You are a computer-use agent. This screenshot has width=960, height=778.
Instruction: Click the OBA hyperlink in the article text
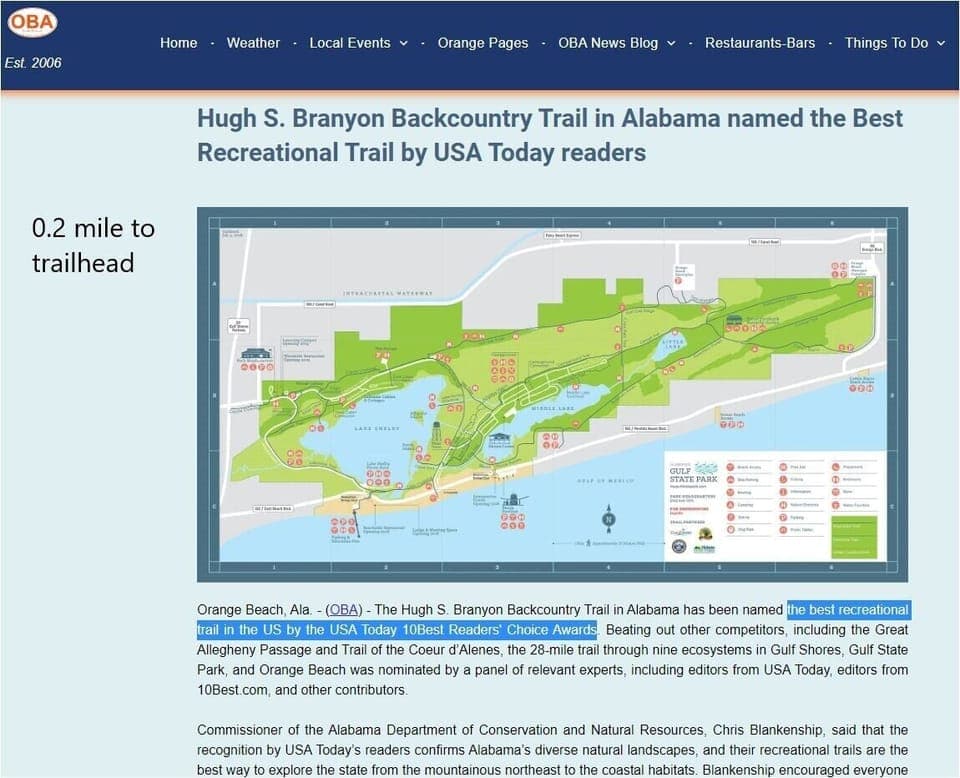pyautogui.click(x=343, y=609)
